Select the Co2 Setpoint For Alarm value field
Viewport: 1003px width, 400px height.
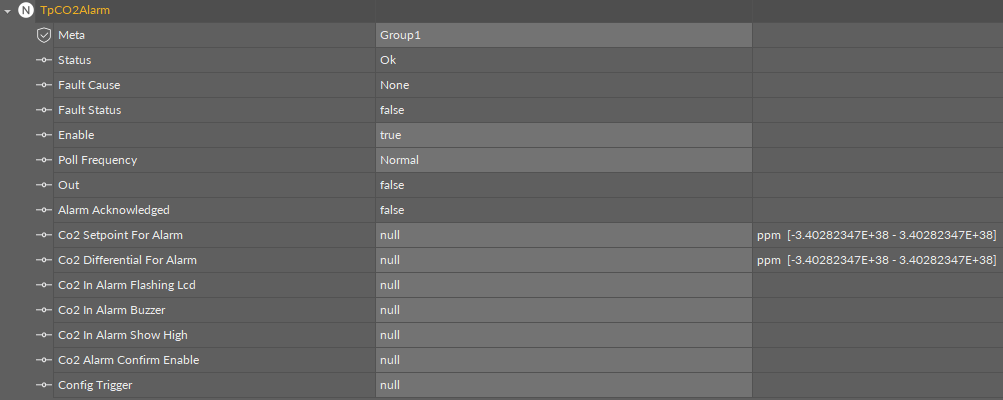pos(563,235)
